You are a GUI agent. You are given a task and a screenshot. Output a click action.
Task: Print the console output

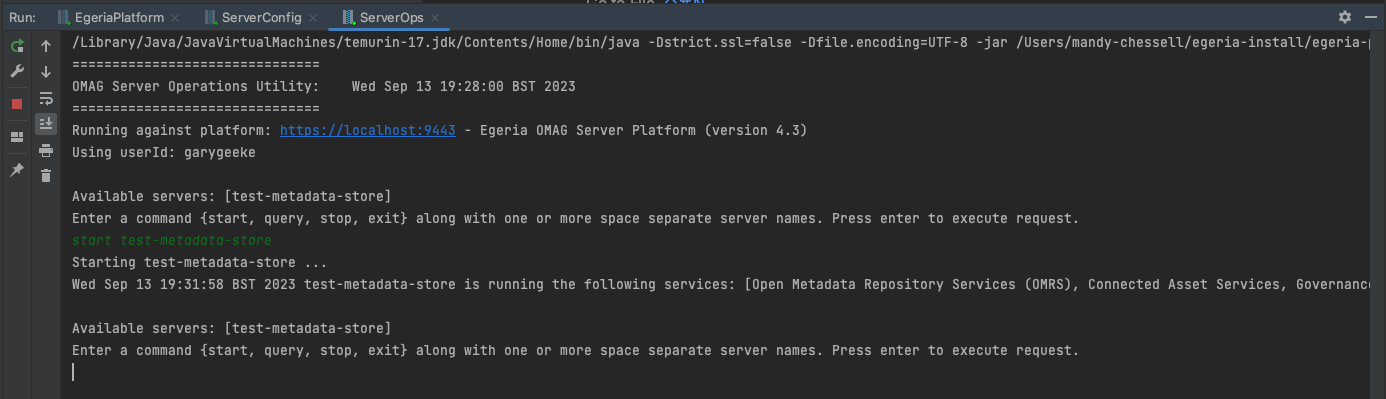[x=46, y=150]
